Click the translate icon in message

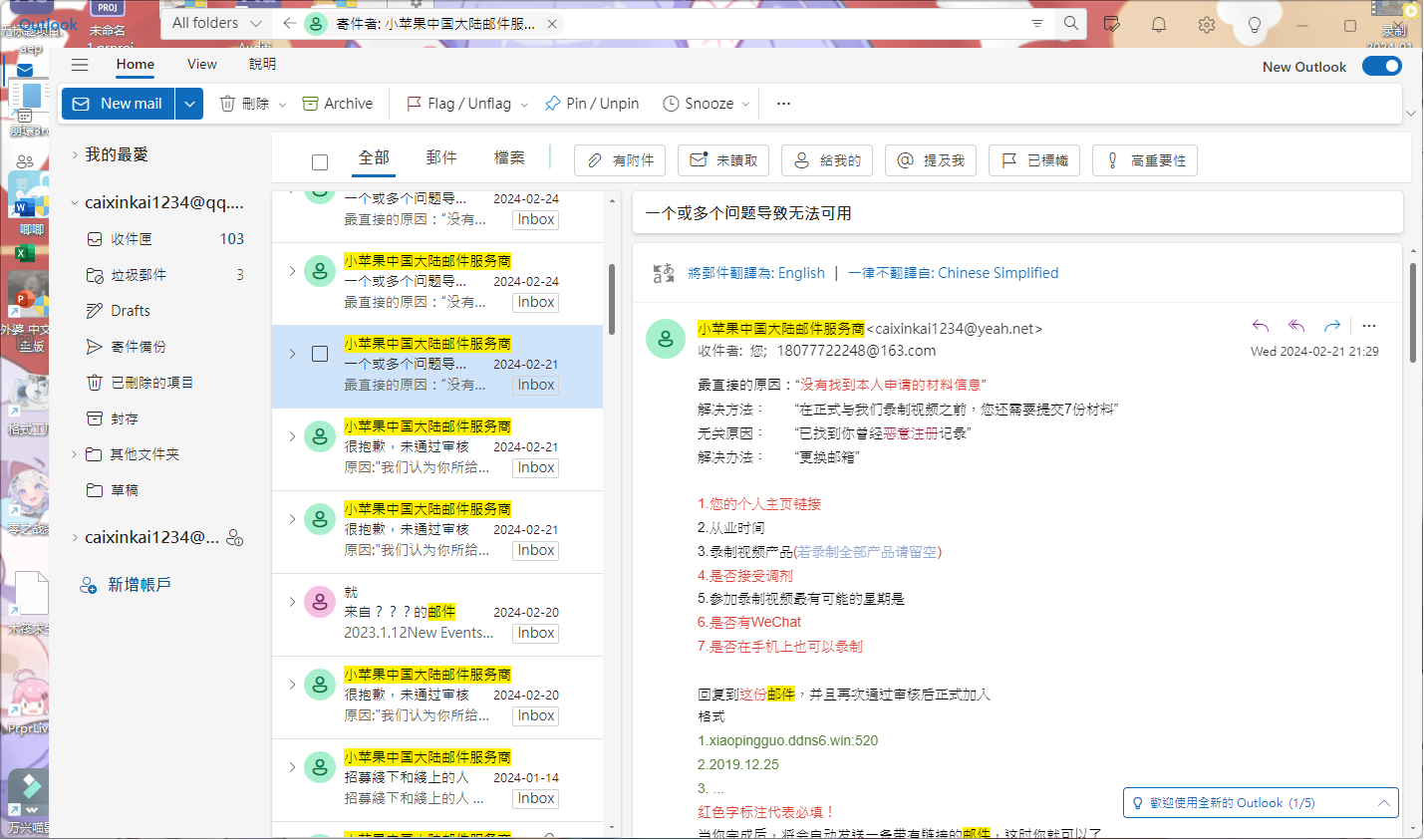tap(663, 273)
